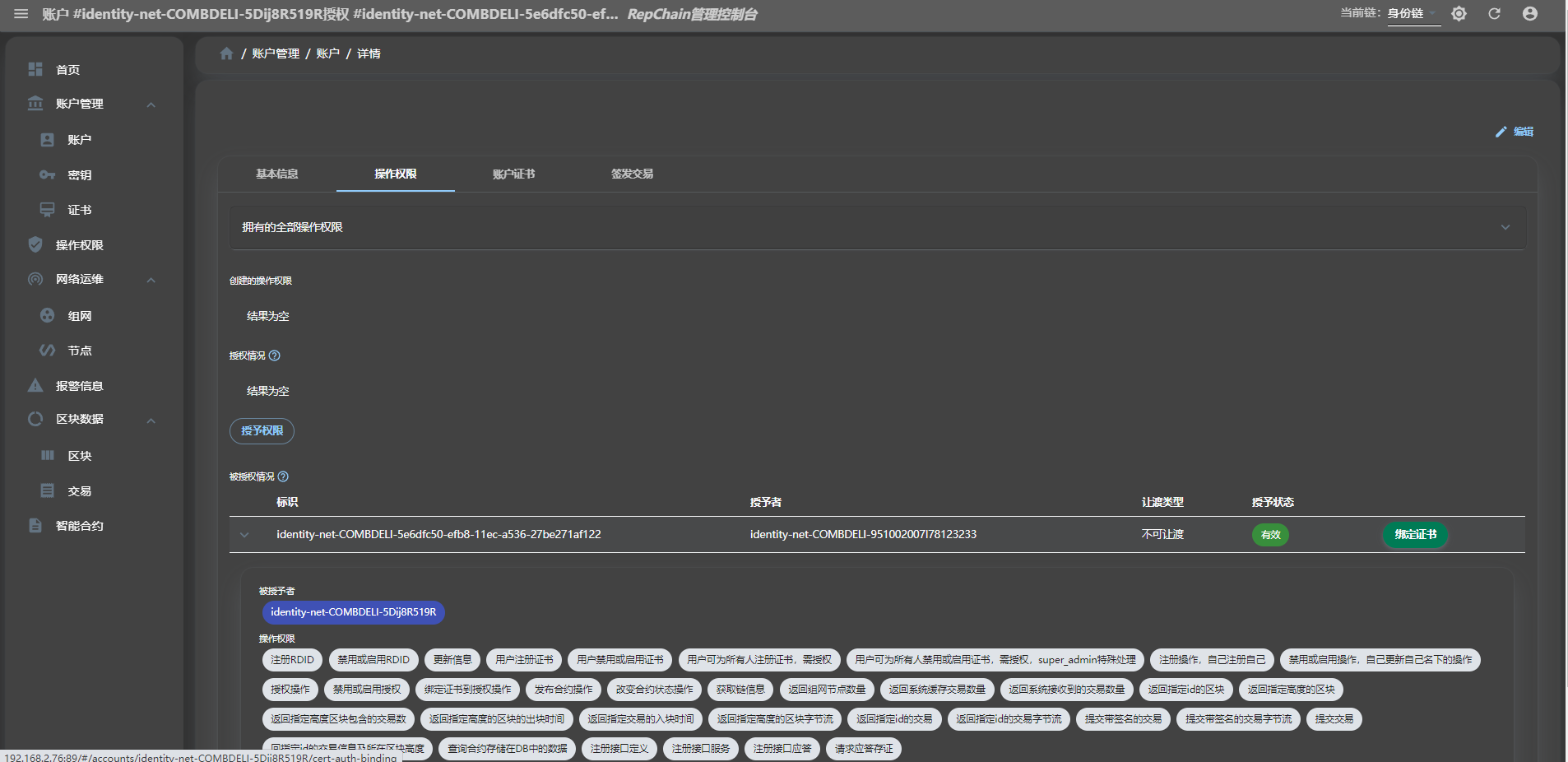The width and height of the screenshot is (1568, 762).
Task: Click the 报警信息 warning triangle icon
Action: click(x=35, y=385)
